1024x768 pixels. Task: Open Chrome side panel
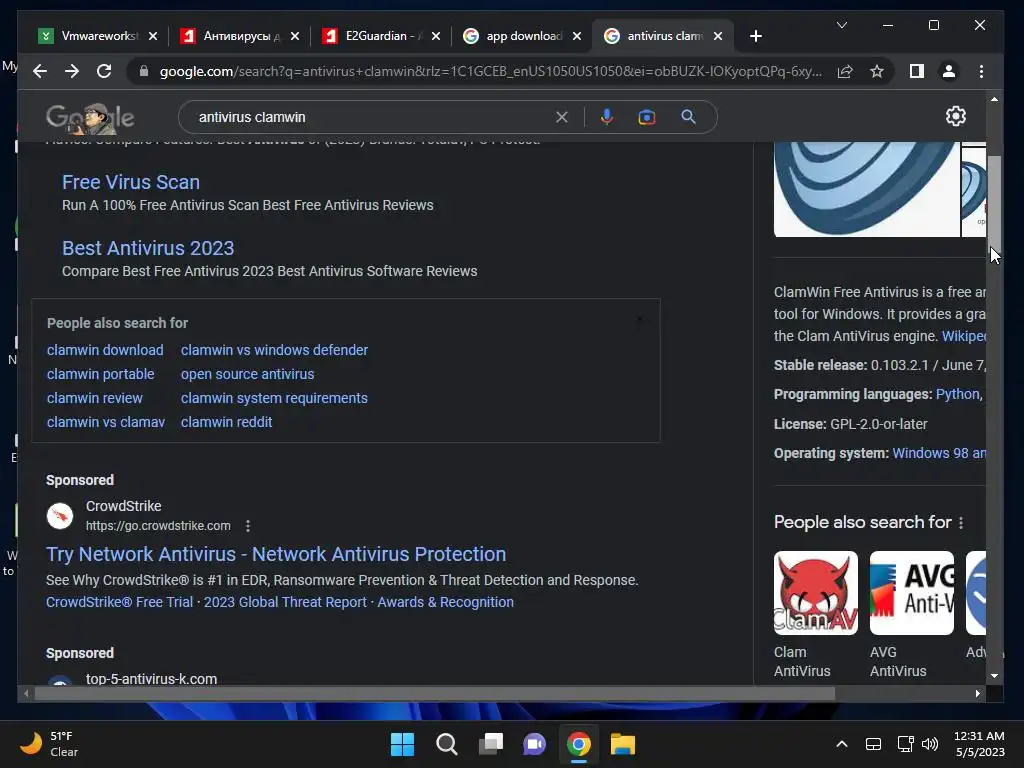pyautogui.click(x=917, y=71)
